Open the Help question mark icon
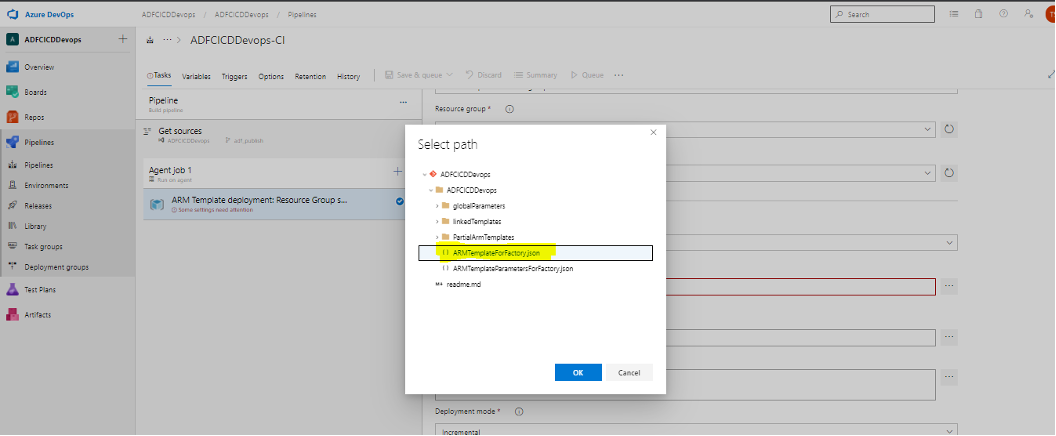Image resolution: width=1056 pixels, height=436 pixels. 1003,13
